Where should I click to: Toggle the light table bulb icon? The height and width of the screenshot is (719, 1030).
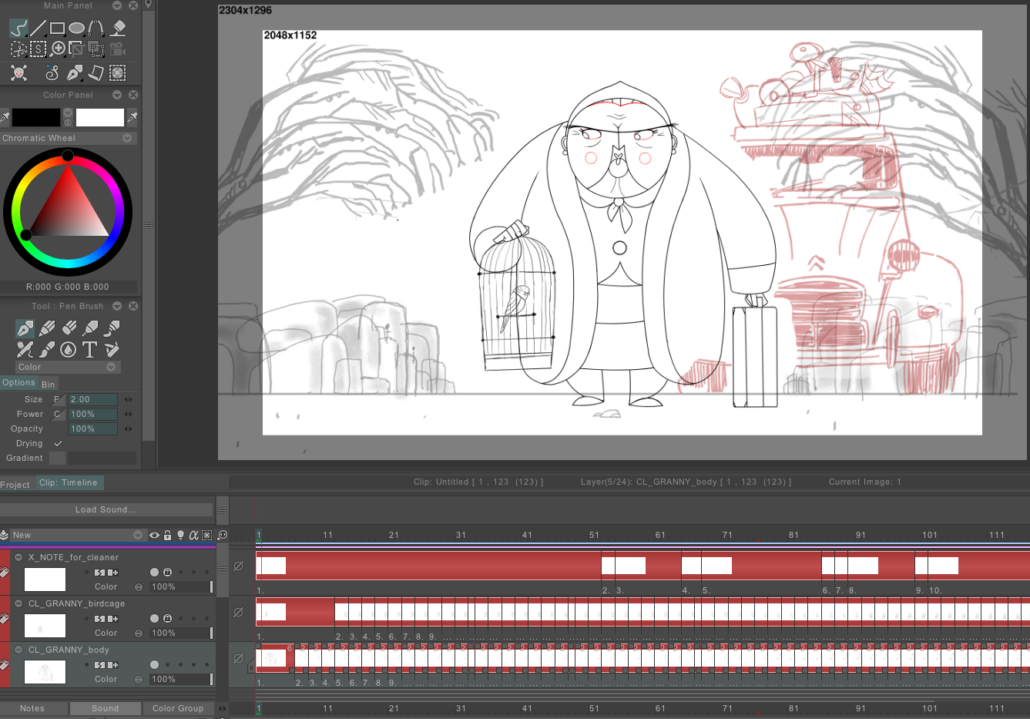click(x=181, y=535)
